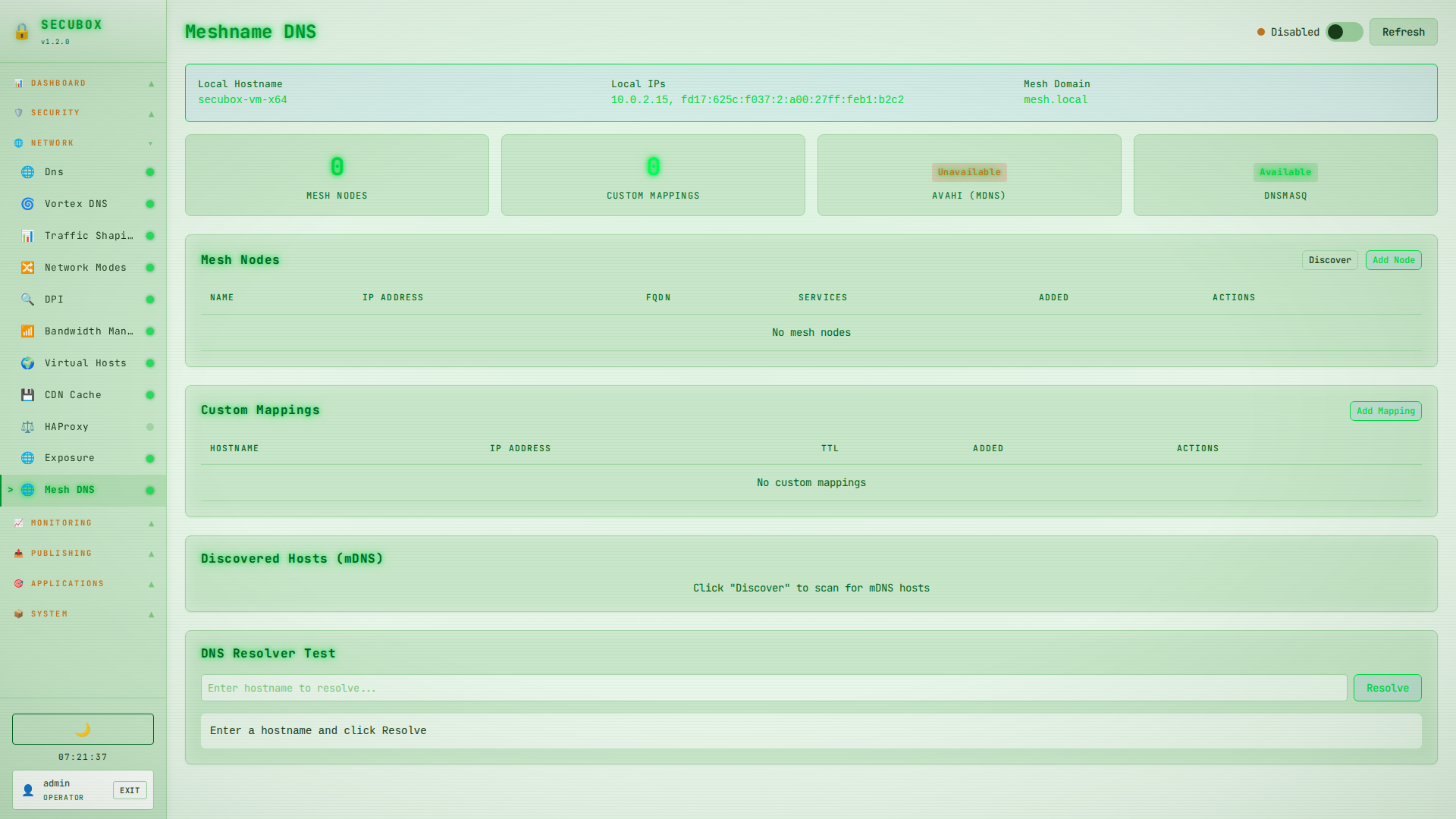The image size is (1456, 819).
Task: Select the Mesh DNS menu item
Action: click(70, 490)
